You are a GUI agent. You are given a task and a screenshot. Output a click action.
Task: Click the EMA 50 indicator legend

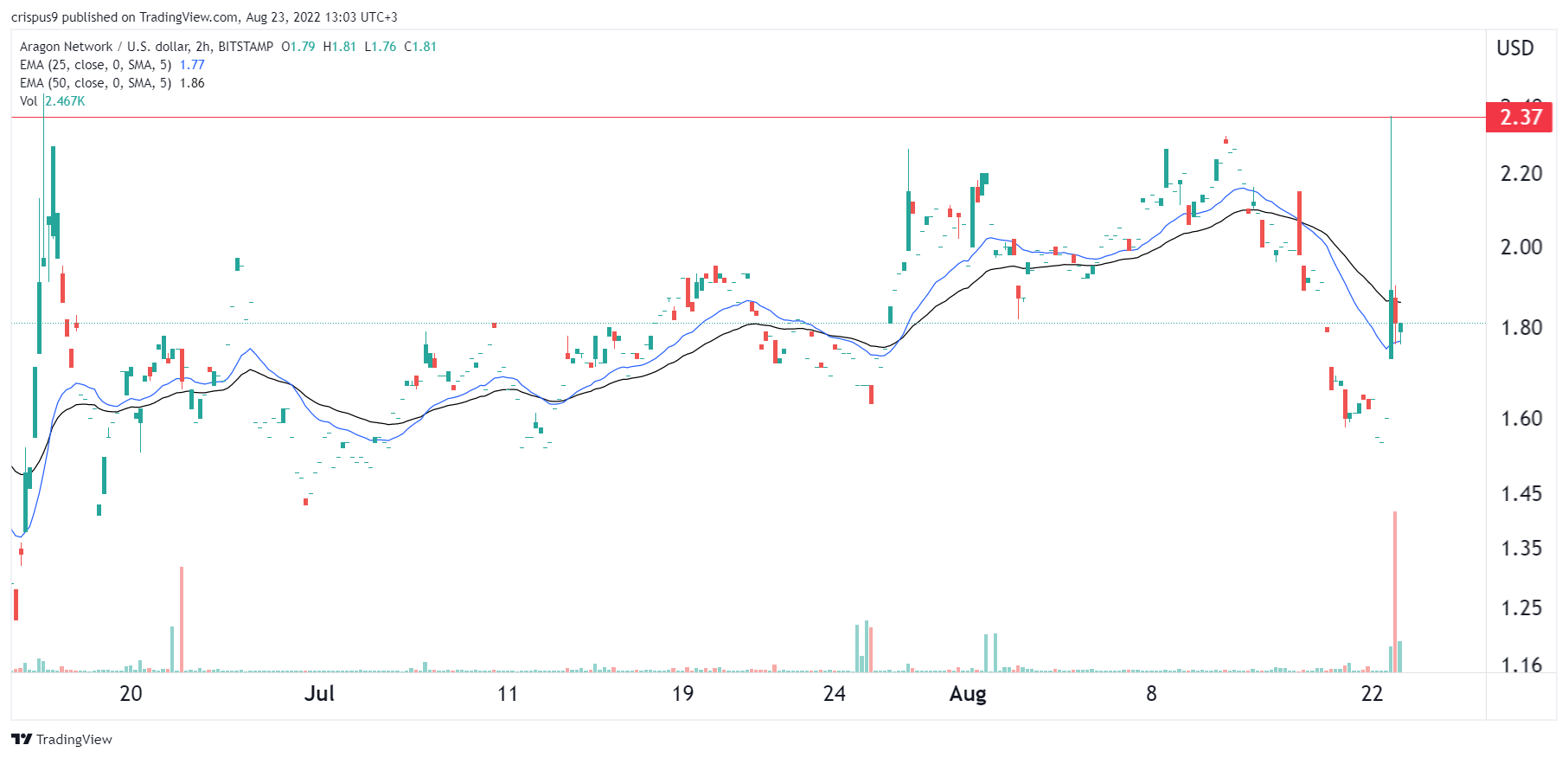click(112, 83)
